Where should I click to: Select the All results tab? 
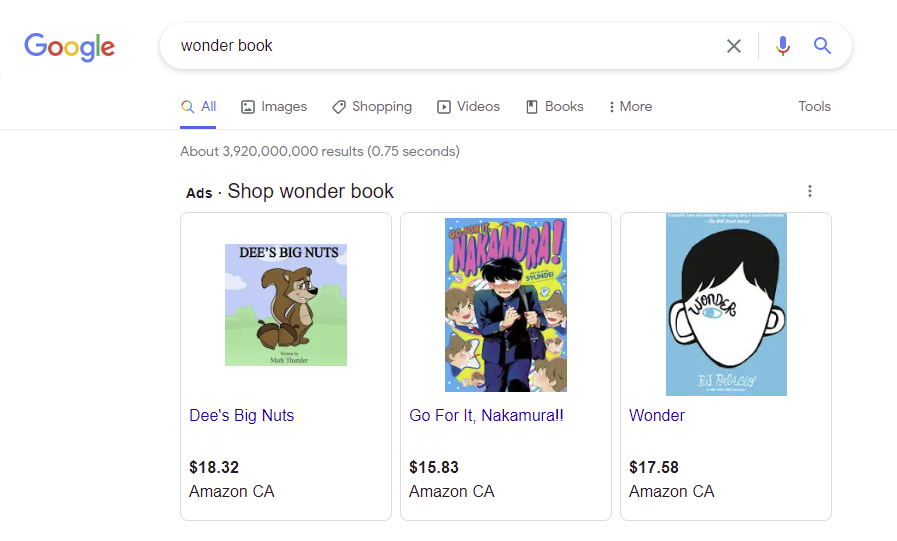point(198,107)
